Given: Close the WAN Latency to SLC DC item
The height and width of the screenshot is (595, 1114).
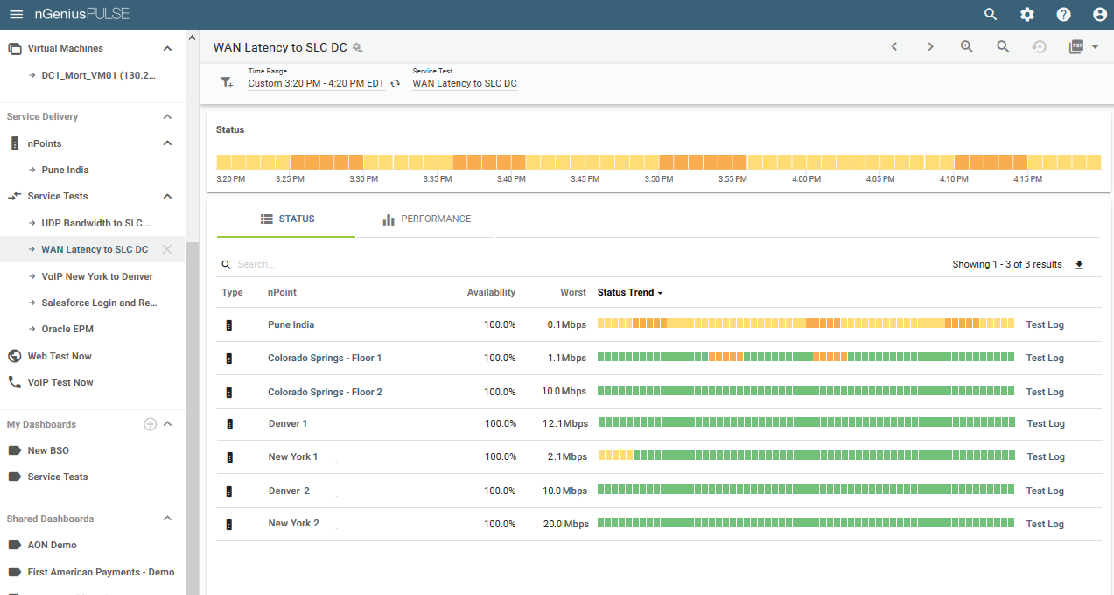Looking at the screenshot, I should click(x=167, y=250).
